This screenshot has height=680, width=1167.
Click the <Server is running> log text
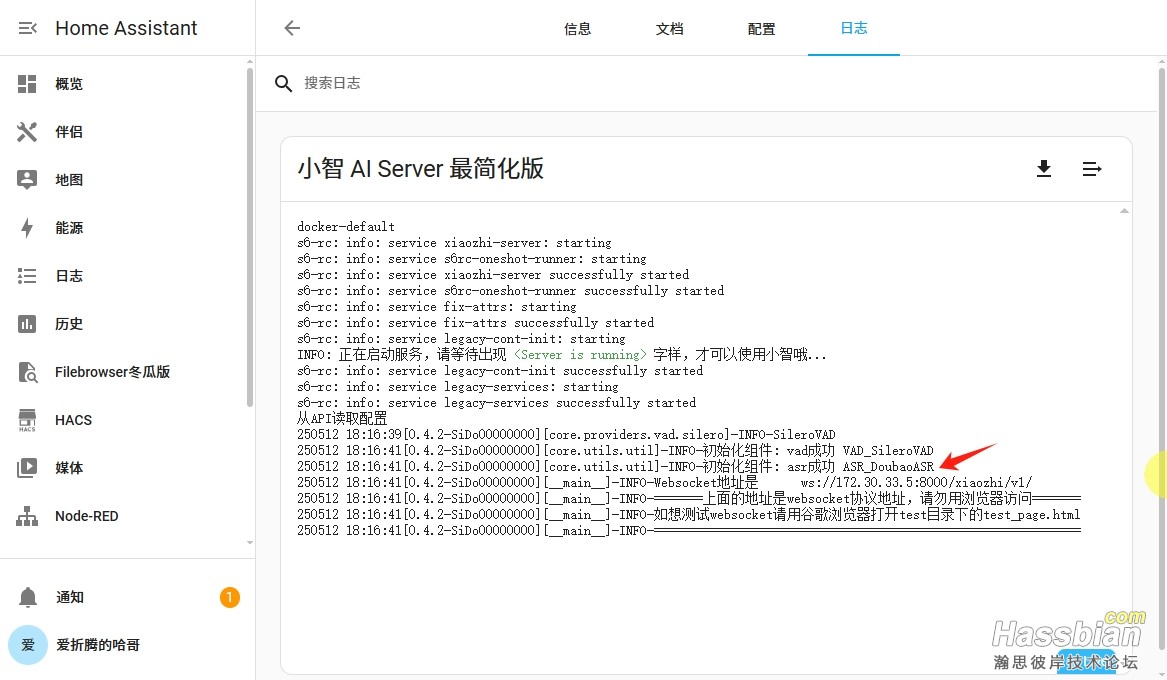581,355
